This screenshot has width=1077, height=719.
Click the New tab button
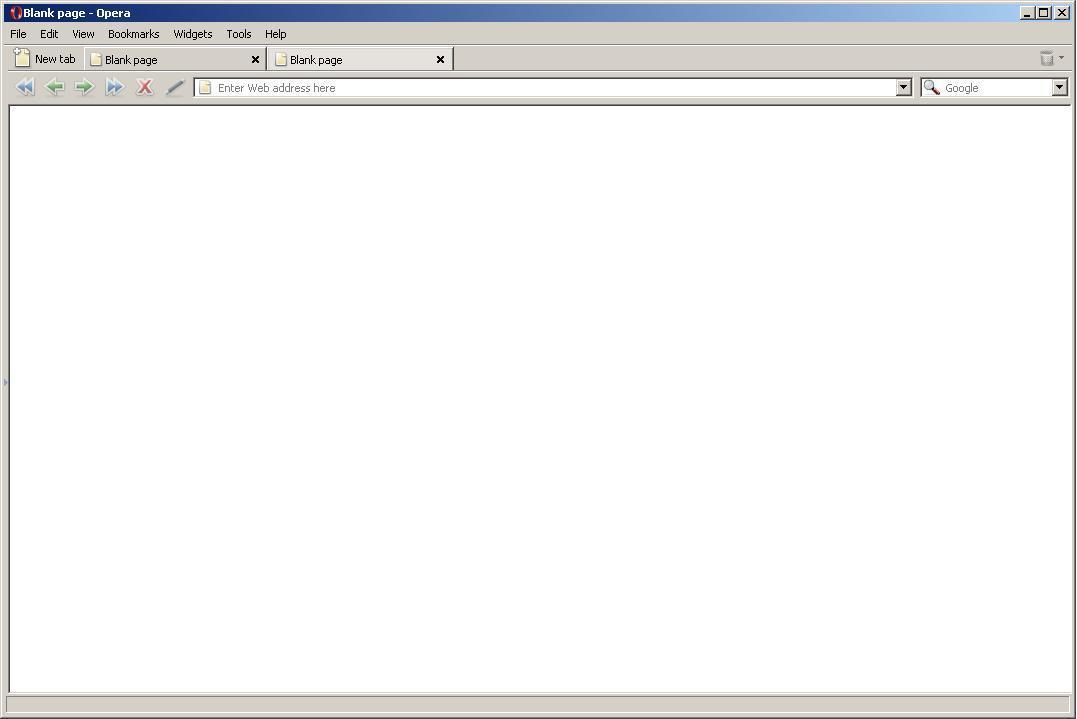[x=45, y=58]
